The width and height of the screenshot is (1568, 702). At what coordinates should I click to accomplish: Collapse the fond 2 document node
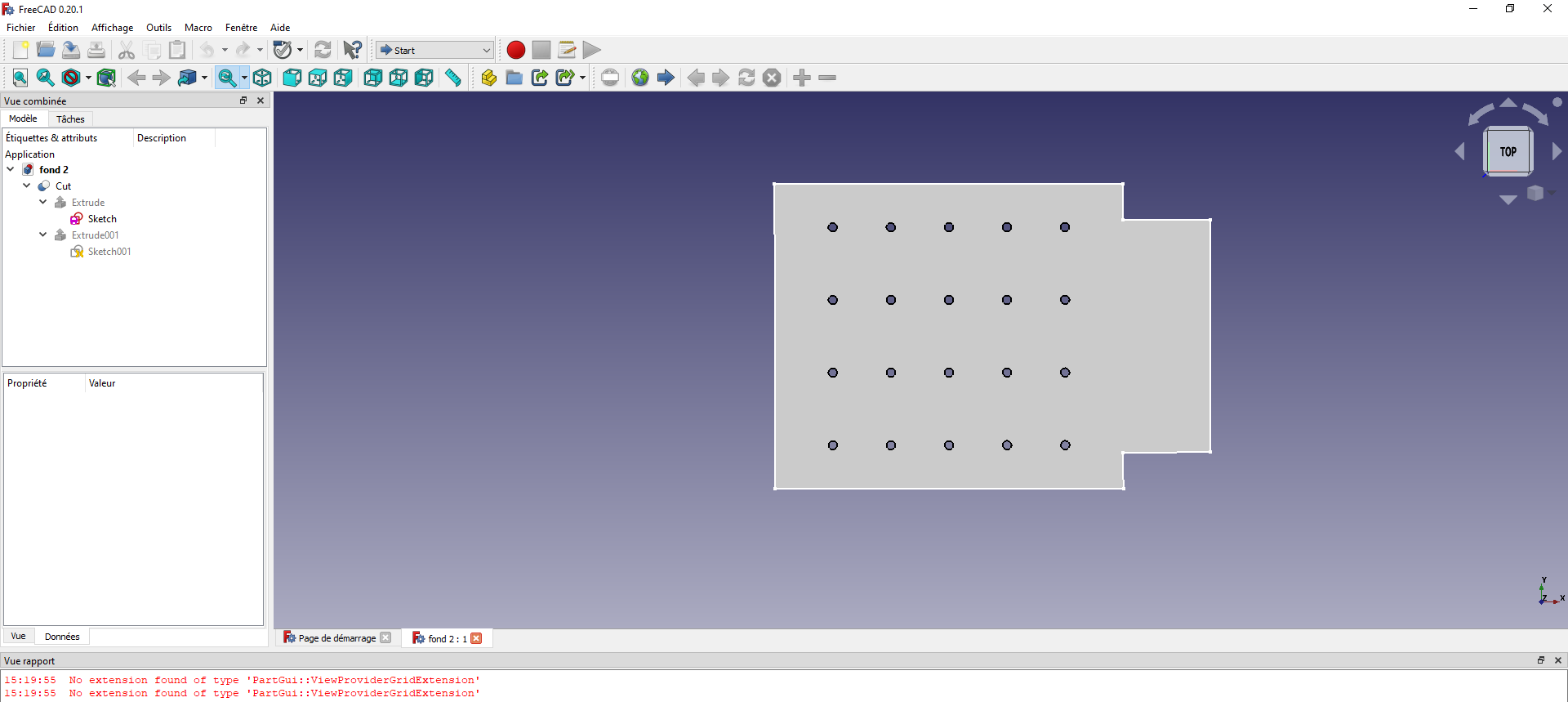point(11,169)
